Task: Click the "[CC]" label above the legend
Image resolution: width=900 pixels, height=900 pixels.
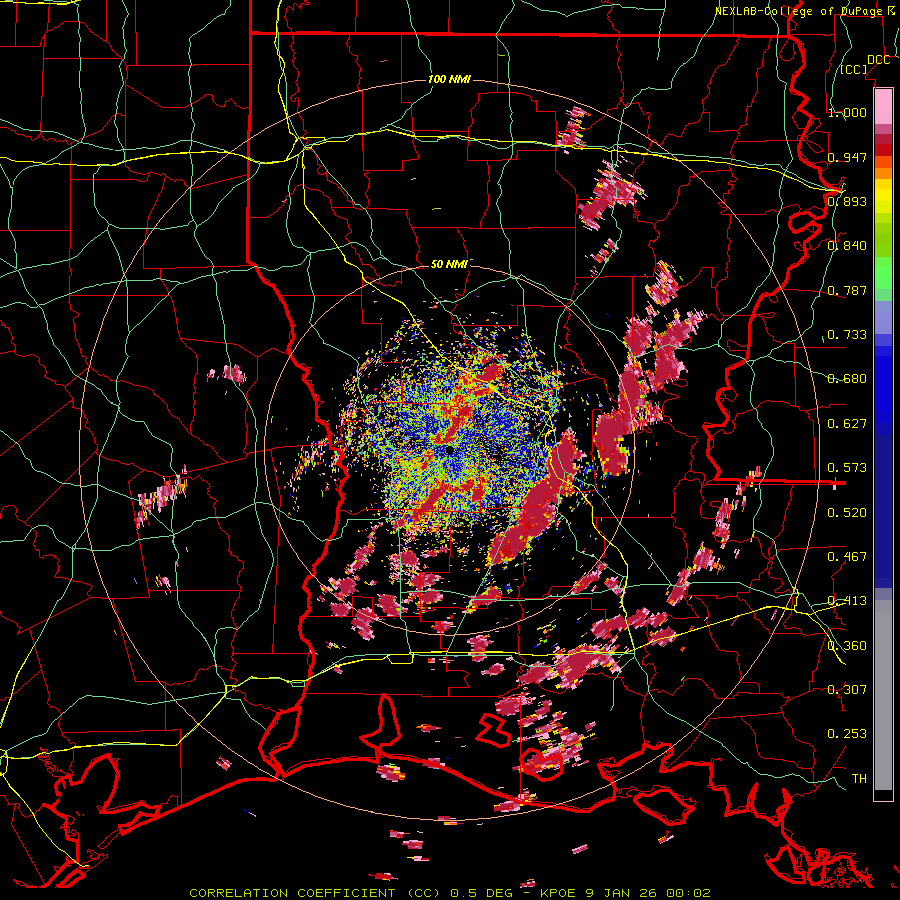Action: [854, 69]
